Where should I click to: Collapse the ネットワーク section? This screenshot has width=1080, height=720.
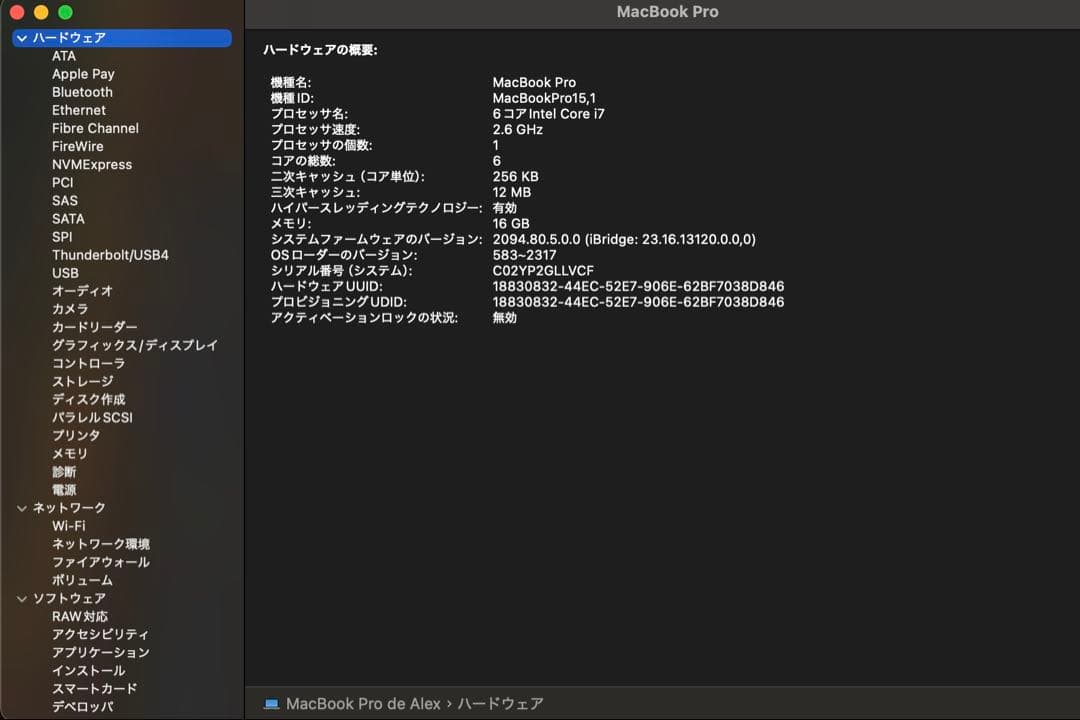(x=22, y=507)
